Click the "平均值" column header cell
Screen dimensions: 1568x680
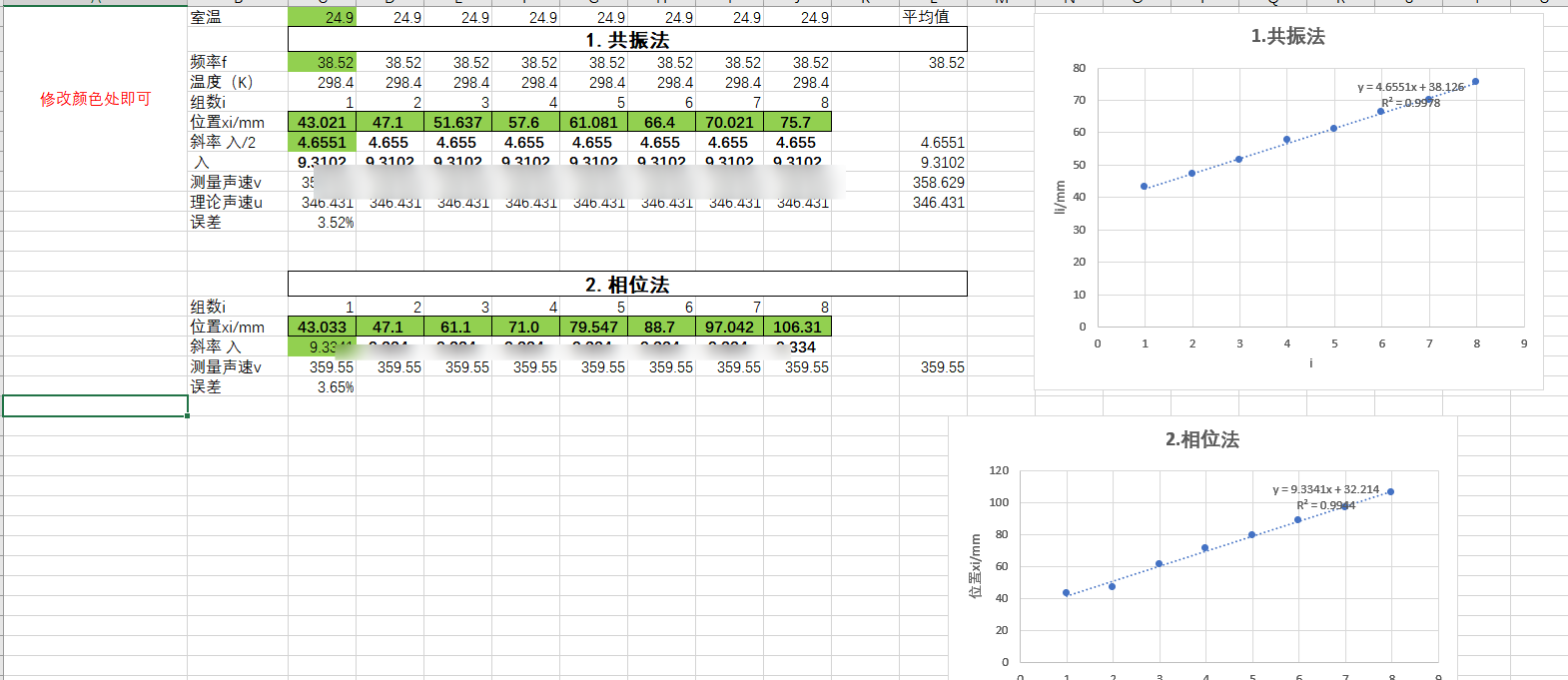coord(926,17)
